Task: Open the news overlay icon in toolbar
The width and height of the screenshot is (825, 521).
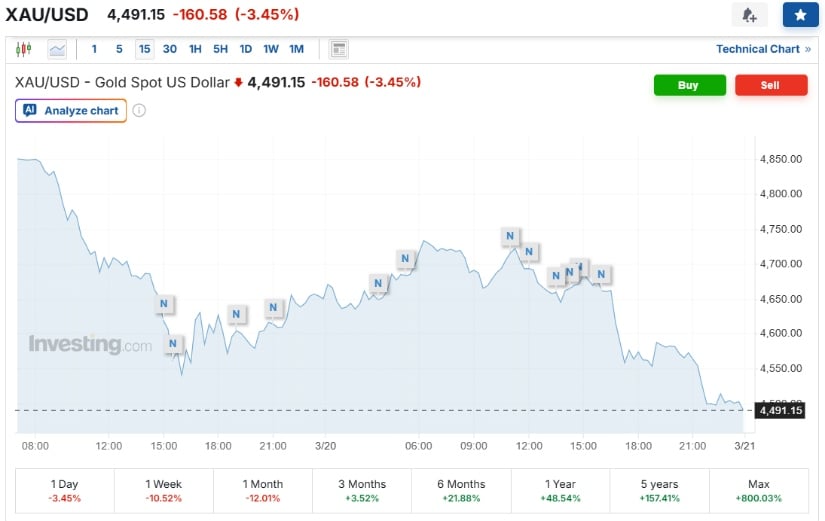Action: pyautogui.click(x=338, y=49)
